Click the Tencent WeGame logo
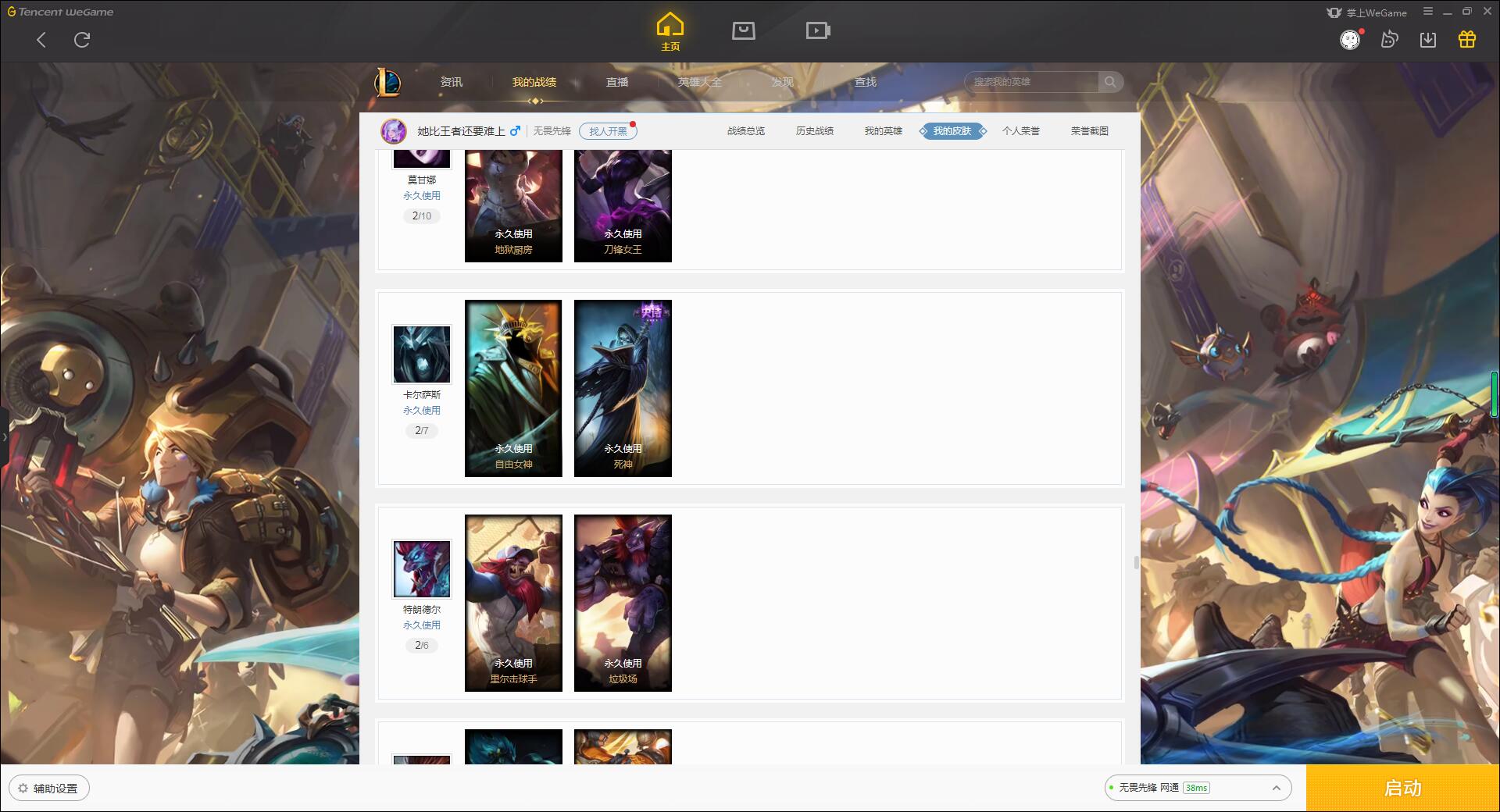This screenshot has width=1500, height=812. 60,12
